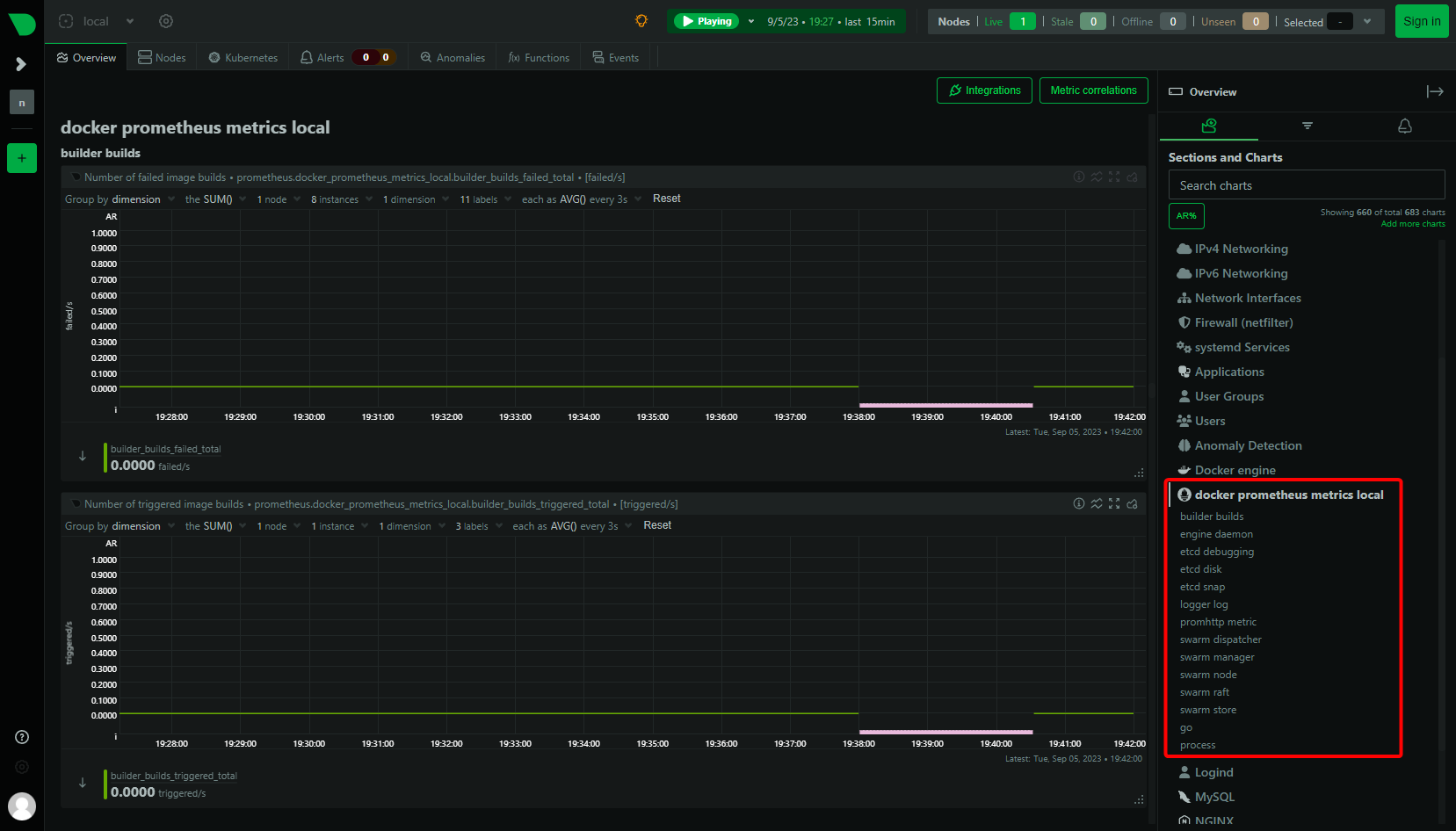The width and height of the screenshot is (1456, 831).
Task: Open the chart information icon on builder builds chart
Action: click(1079, 177)
